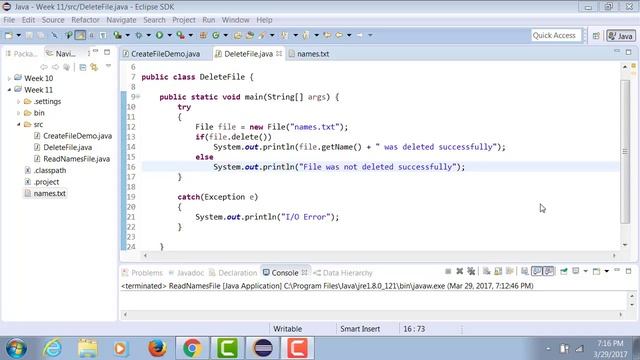Image resolution: width=640 pixels, height=360 pixels.
Task: Open Chrome from the Windows taskbar
Action: coord(192,348)
